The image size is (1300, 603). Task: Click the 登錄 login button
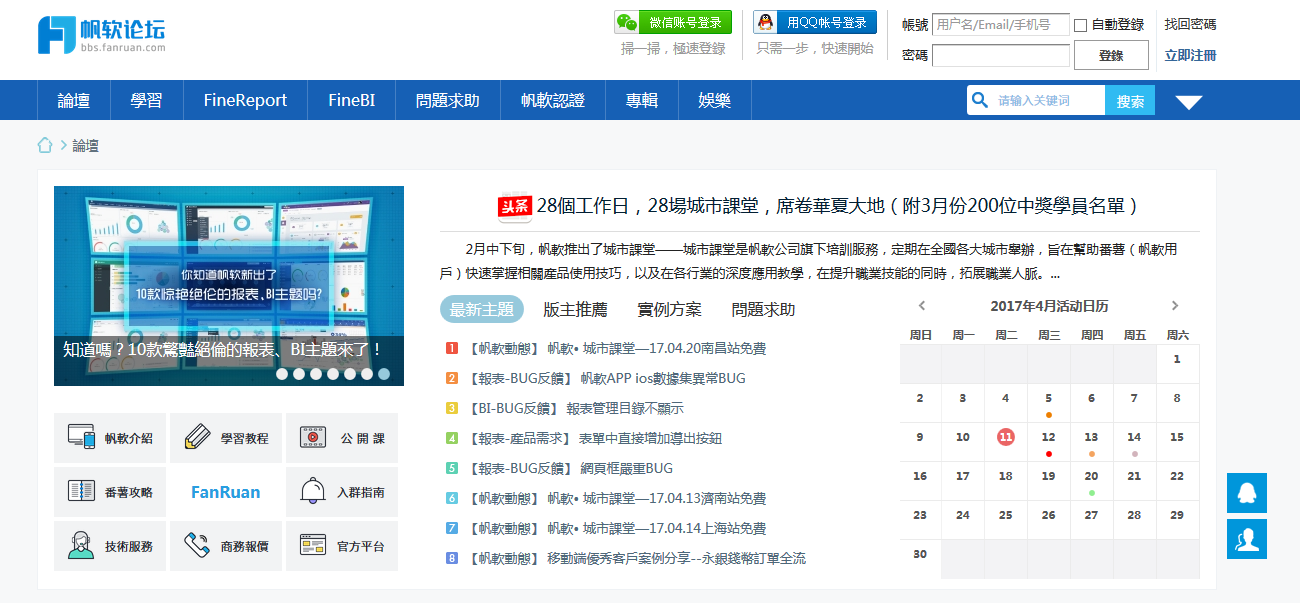1111,55
